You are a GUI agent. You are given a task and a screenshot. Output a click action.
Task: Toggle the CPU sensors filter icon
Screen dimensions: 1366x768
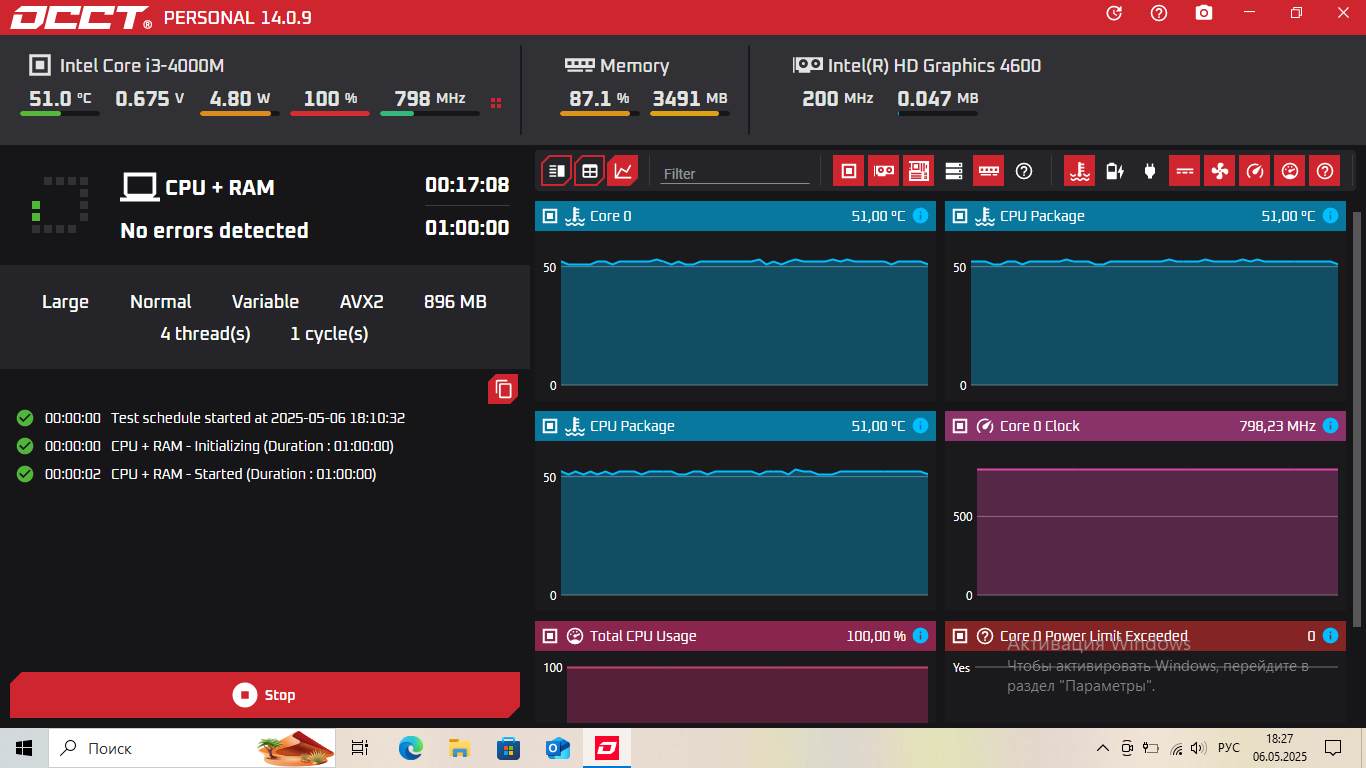(x=848, y=171)
